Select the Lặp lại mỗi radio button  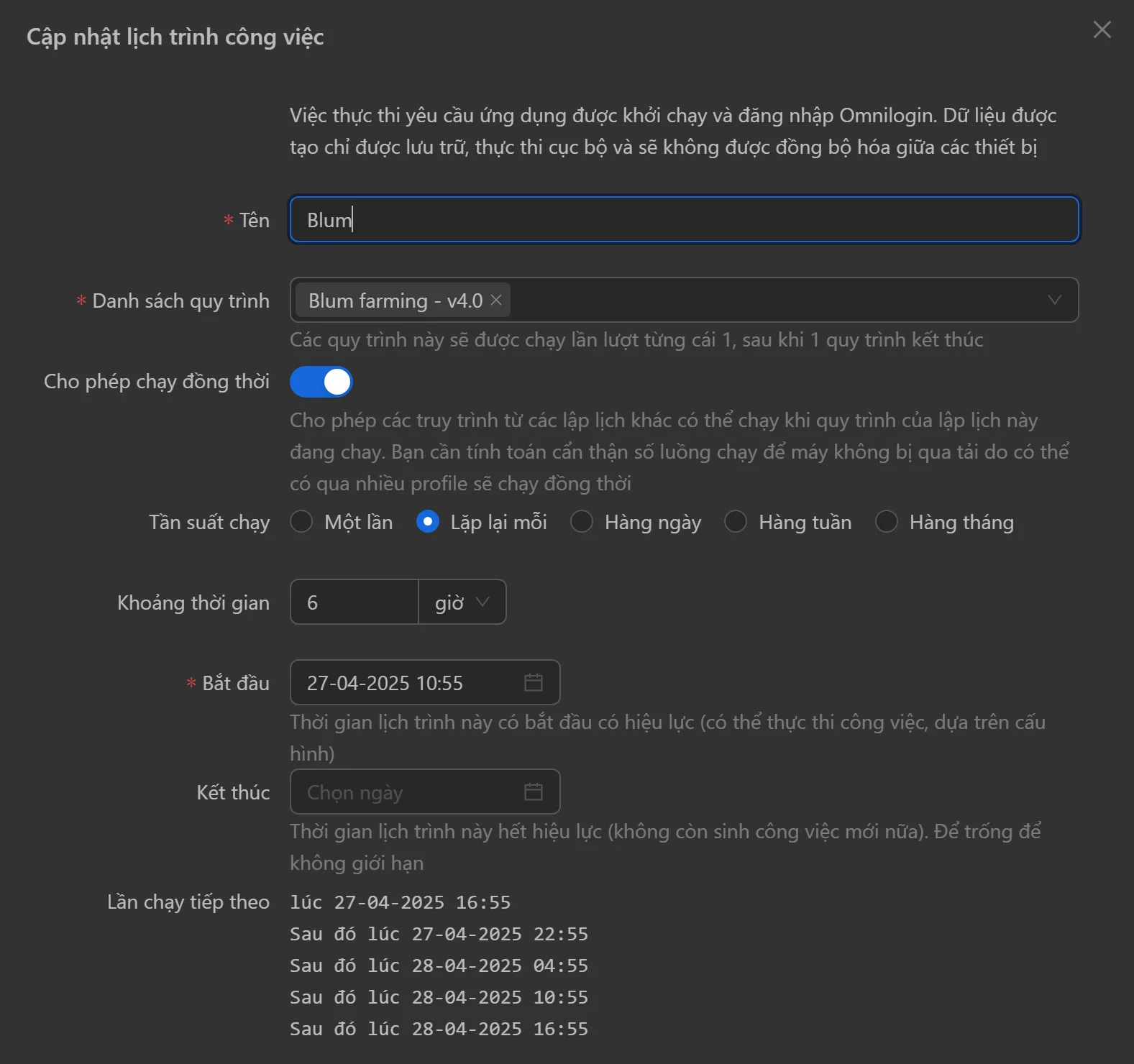pos(428,521)
